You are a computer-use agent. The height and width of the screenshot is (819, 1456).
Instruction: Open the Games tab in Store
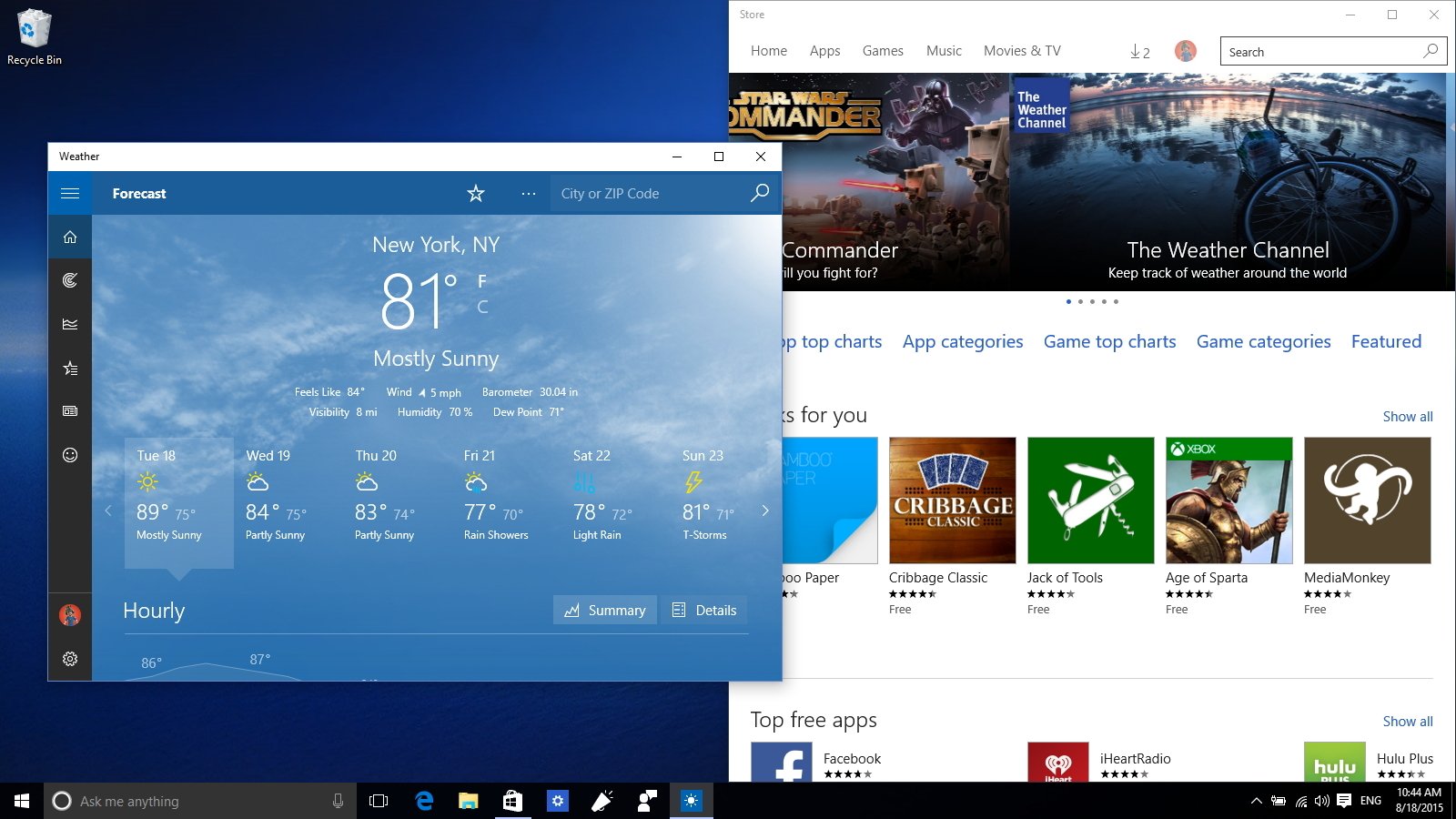point(883,51)
